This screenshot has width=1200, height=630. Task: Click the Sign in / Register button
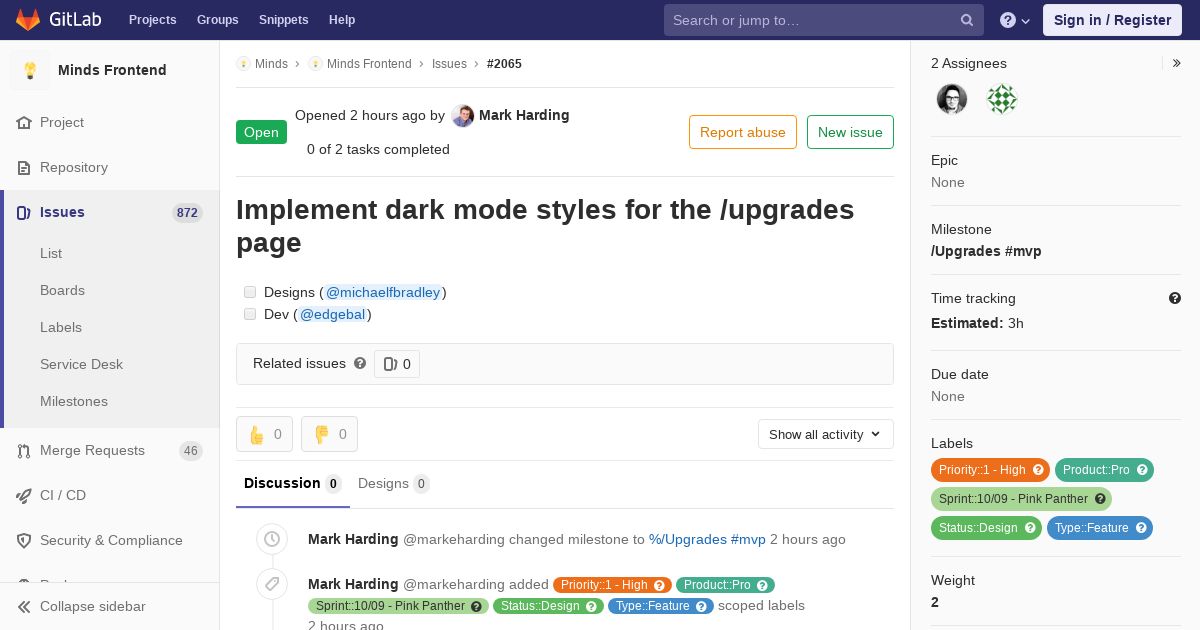click(1112, 20)
